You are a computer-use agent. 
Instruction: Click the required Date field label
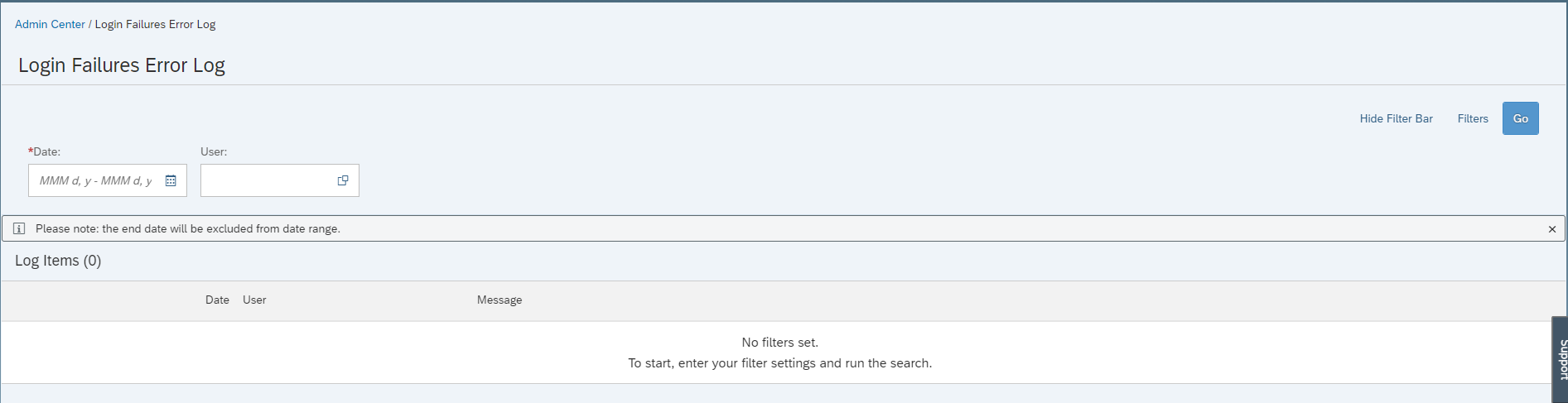(x=45, y=151)
